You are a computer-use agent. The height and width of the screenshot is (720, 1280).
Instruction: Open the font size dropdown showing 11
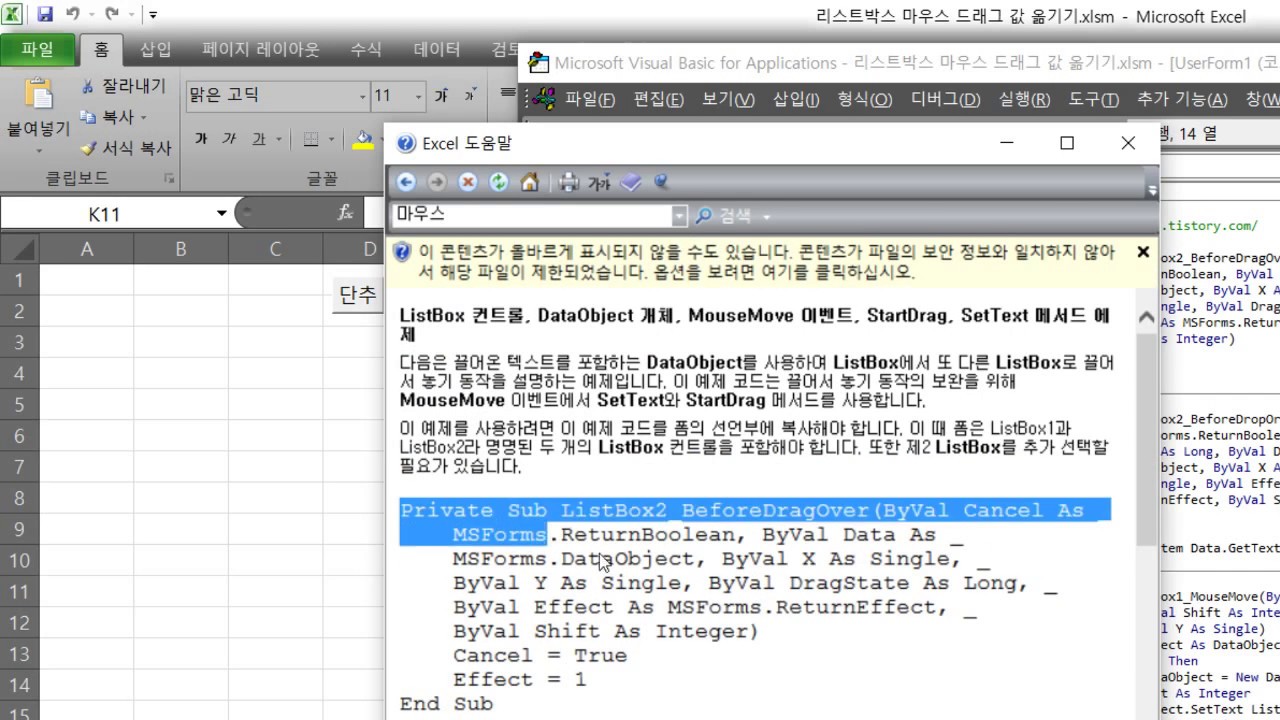(419, 97)
